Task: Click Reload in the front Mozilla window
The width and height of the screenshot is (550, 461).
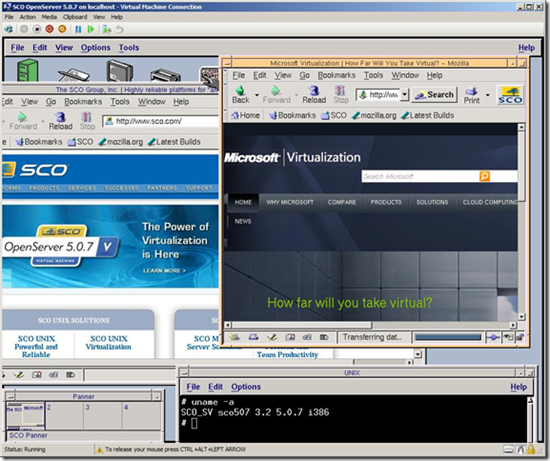Action: coord(314,95)
